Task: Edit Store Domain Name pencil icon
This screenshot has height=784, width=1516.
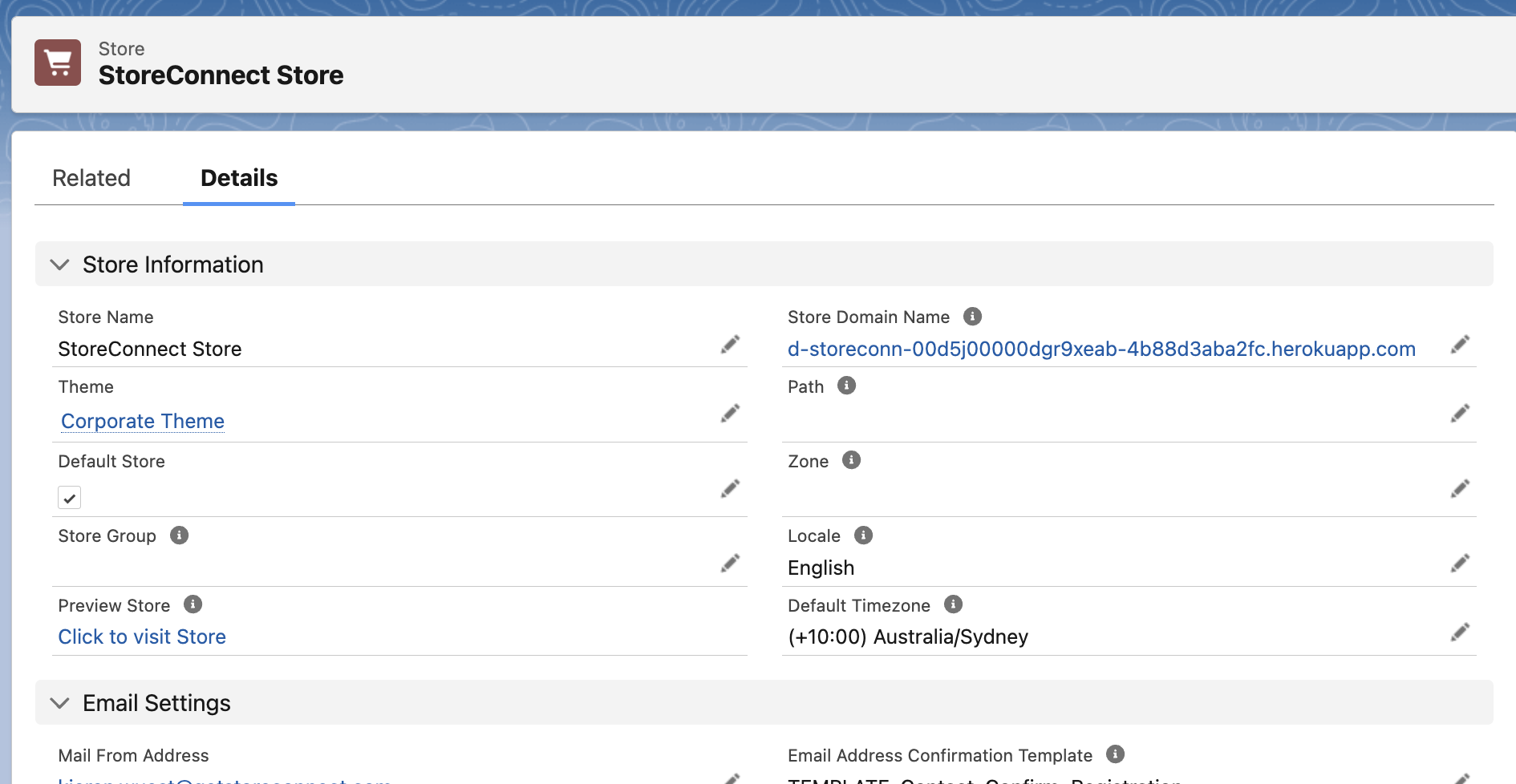Action: point(1460,345)
